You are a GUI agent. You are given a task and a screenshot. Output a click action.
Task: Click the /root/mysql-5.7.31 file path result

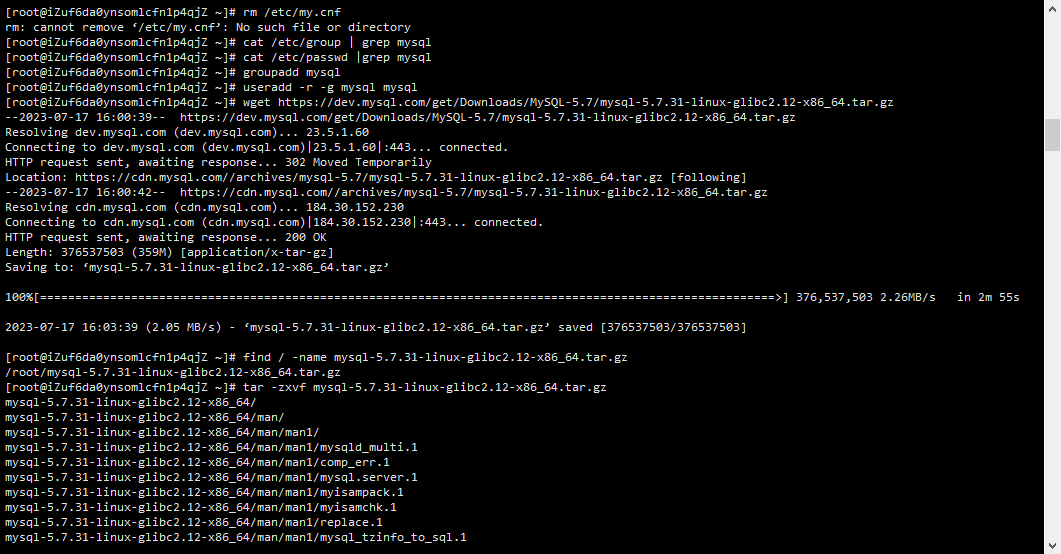pos(173,372)
